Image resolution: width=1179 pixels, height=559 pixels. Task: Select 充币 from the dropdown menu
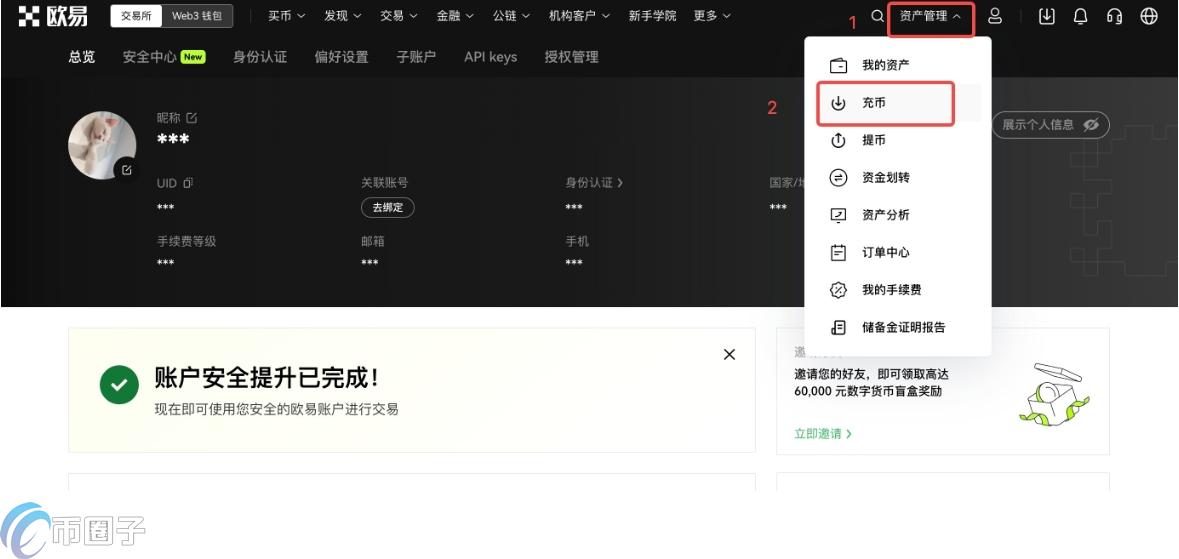pos(898,103)
